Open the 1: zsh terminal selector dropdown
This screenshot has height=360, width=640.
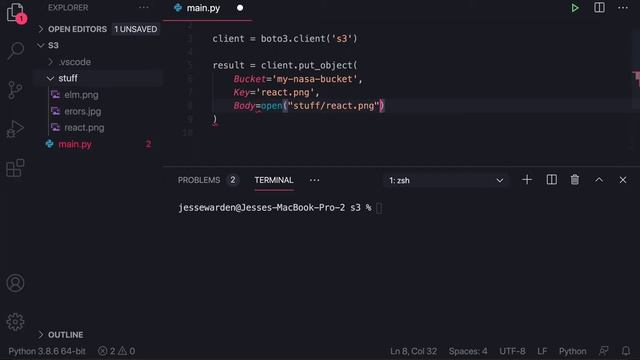click(x=446, y=180)
